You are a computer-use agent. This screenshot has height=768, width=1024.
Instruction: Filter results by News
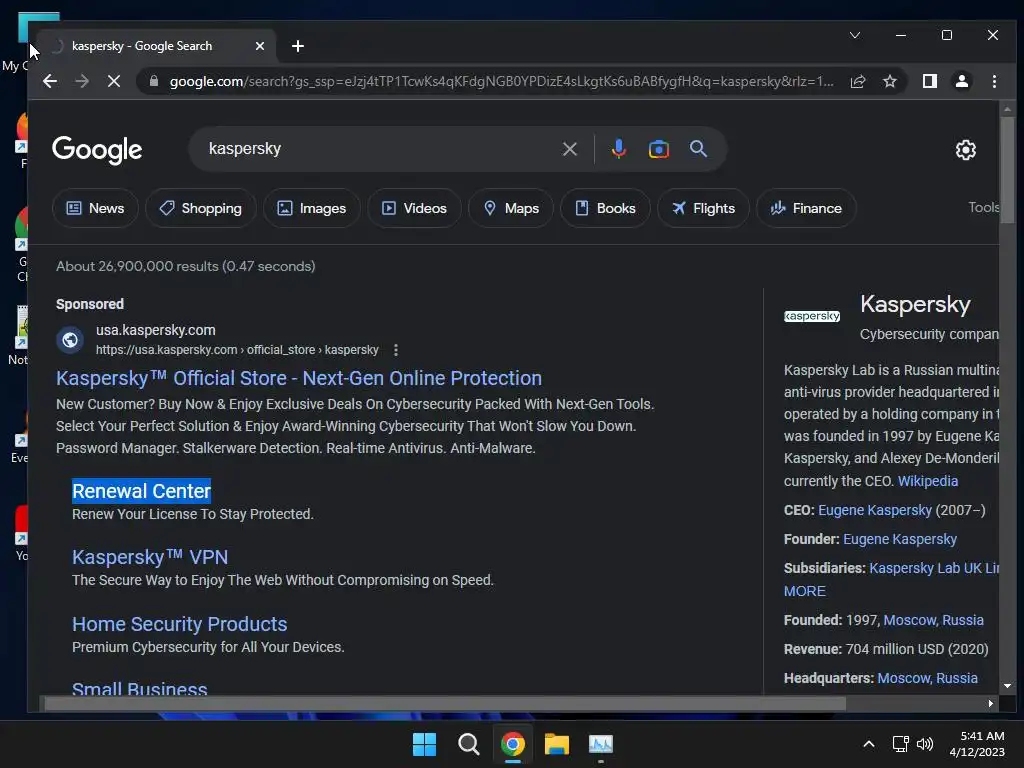[x=95, y=208]
